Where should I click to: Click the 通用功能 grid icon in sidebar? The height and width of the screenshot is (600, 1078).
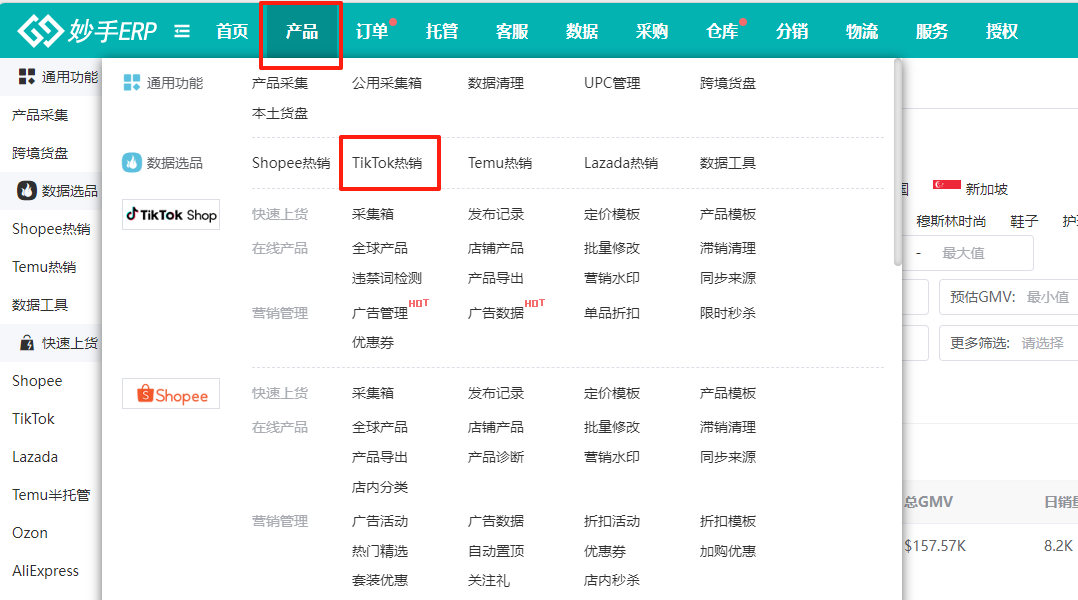click(x=27, y=76)
